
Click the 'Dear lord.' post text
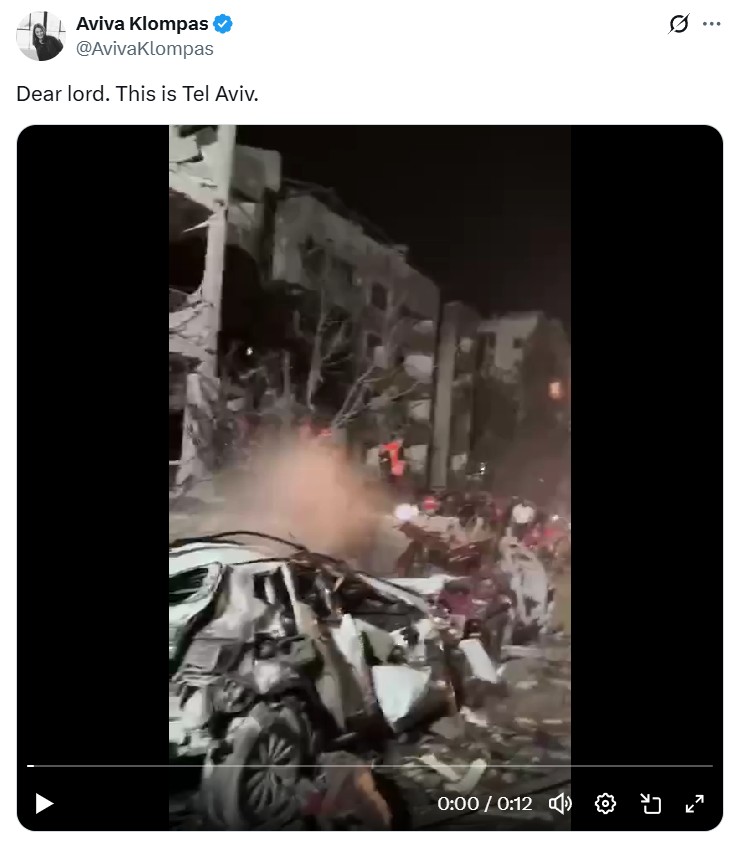pos(63,94)
